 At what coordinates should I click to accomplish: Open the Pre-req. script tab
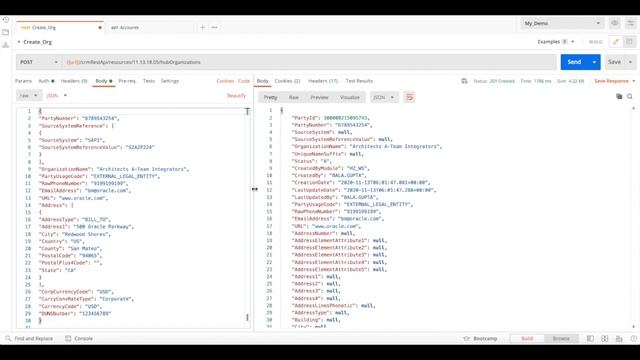pos(127,81)
